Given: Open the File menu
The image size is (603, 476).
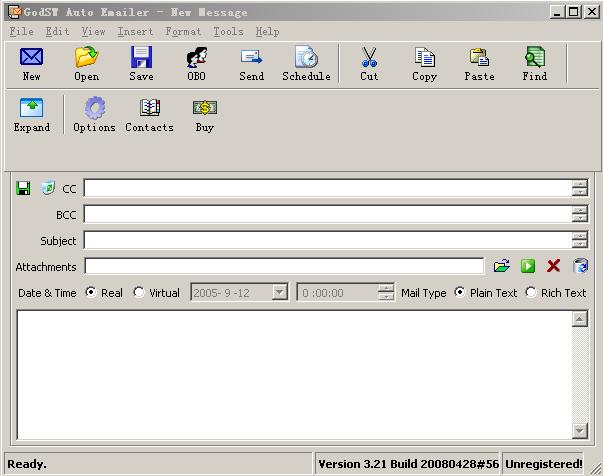Looking at the screenshot, I should (22, 32).
